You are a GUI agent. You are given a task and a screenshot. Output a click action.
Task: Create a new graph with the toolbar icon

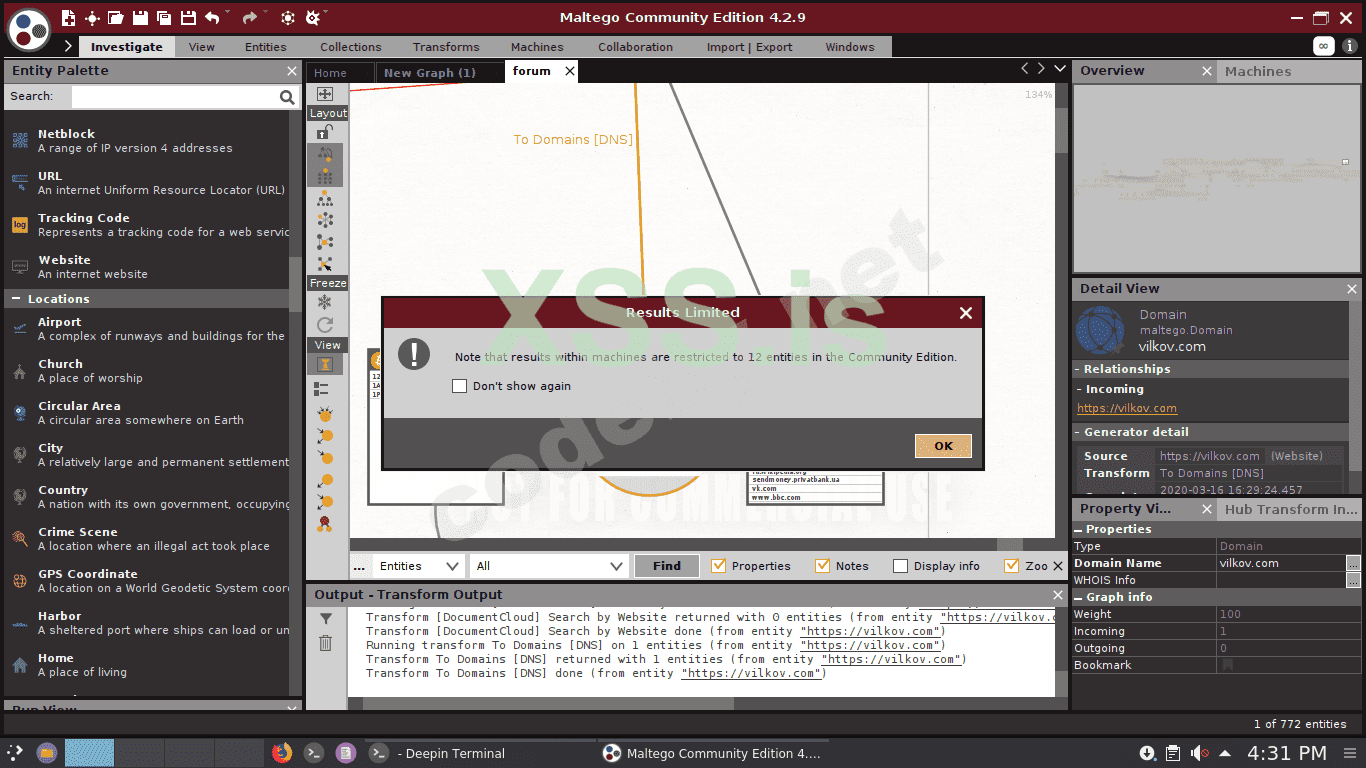[68, 17]
